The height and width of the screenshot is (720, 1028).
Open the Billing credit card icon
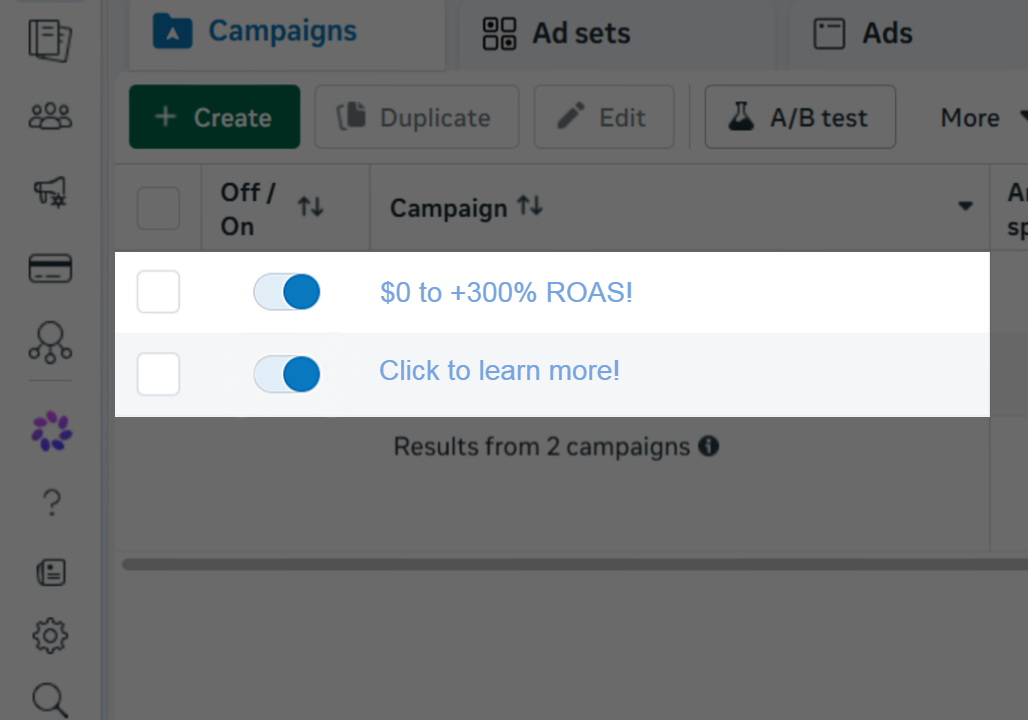click(x=50, y=268)
